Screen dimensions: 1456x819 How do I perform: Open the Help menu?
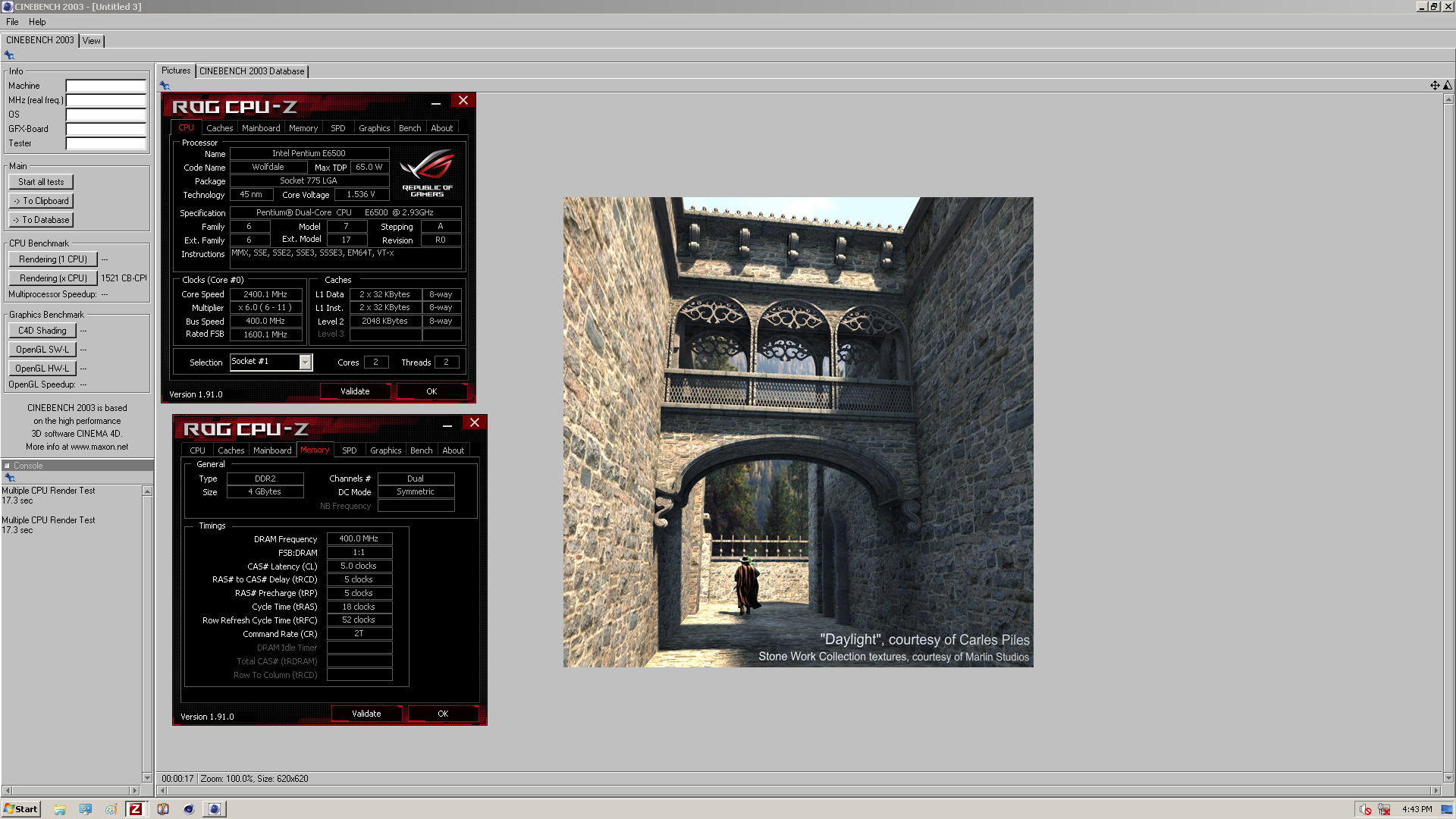pyautogui.click(x=37, y=22)
